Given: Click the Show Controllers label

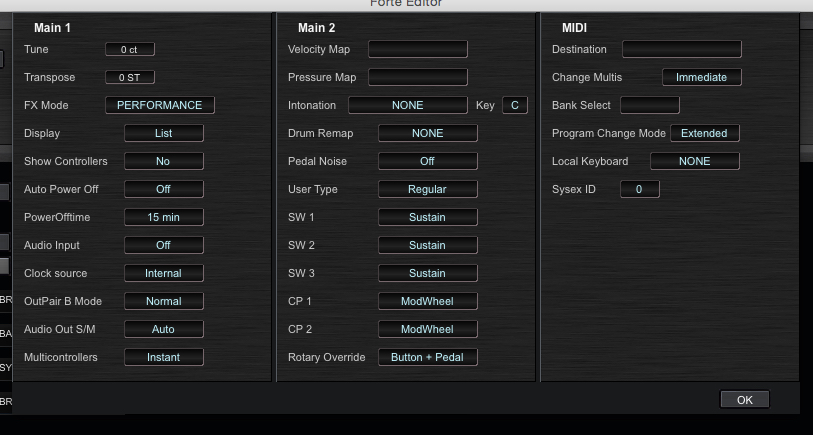Looking at the screenshot, I should tap(66, 161).
